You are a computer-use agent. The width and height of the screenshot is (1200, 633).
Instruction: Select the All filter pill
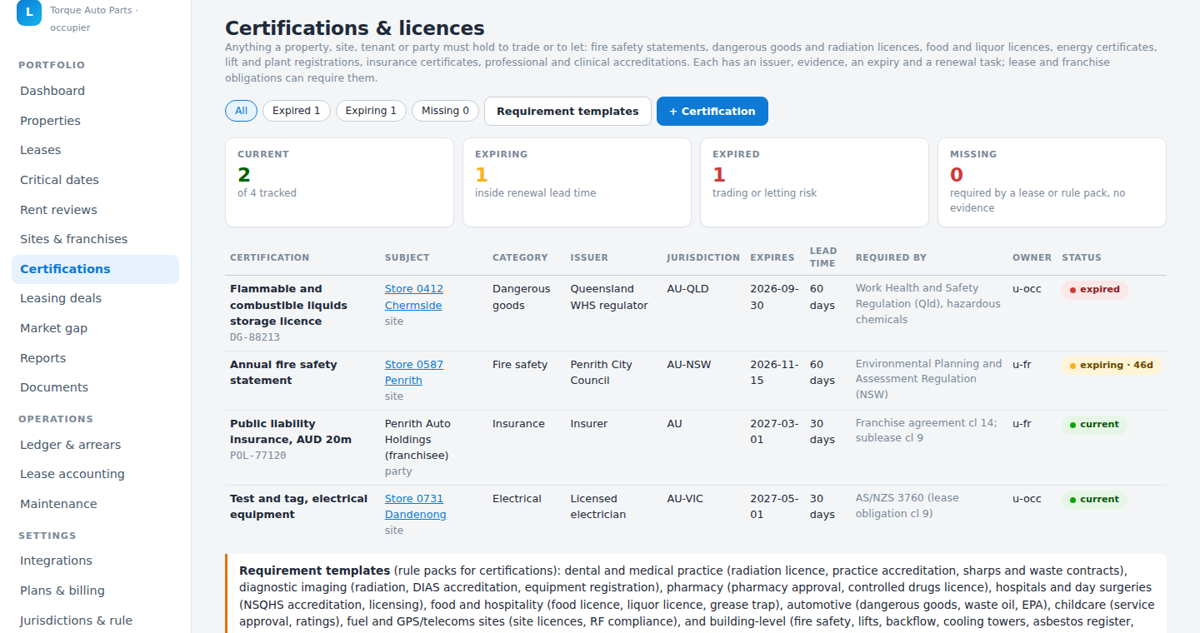pyautogui.click(x=241, y=111)
